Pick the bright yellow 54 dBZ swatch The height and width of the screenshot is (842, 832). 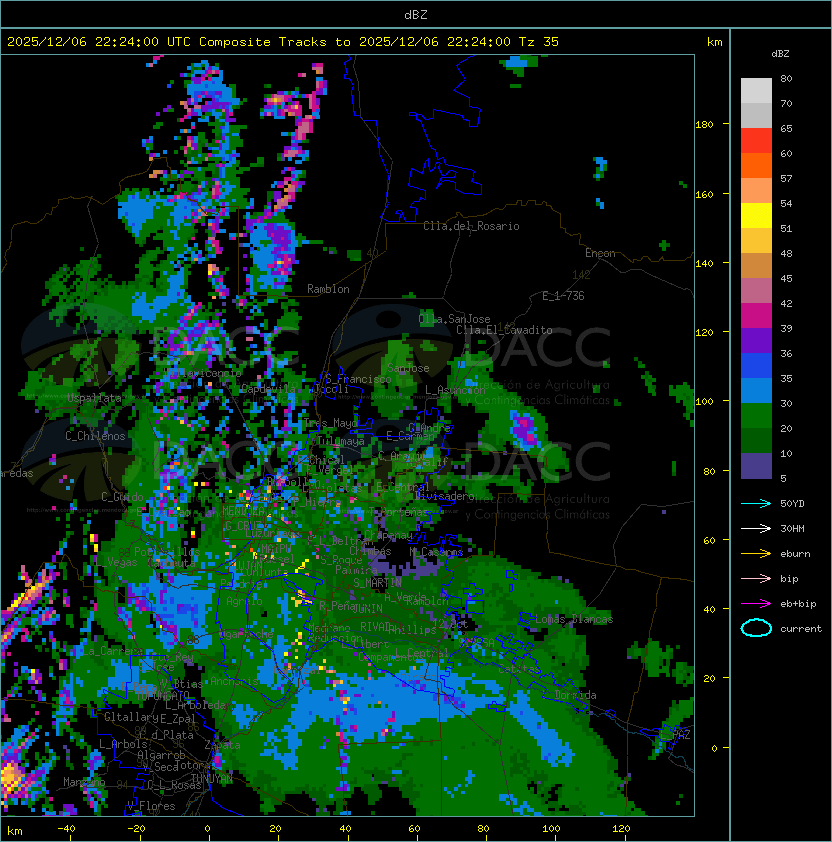point(756,216)
